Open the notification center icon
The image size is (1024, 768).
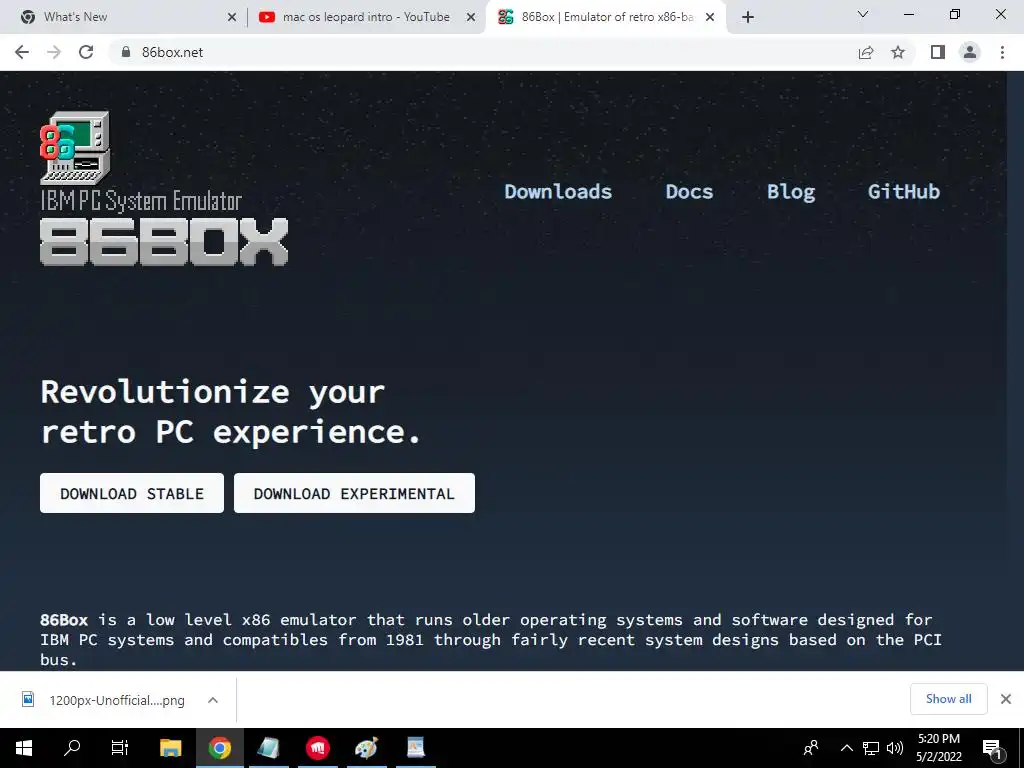pyautogui.click(x=993, y=748)
